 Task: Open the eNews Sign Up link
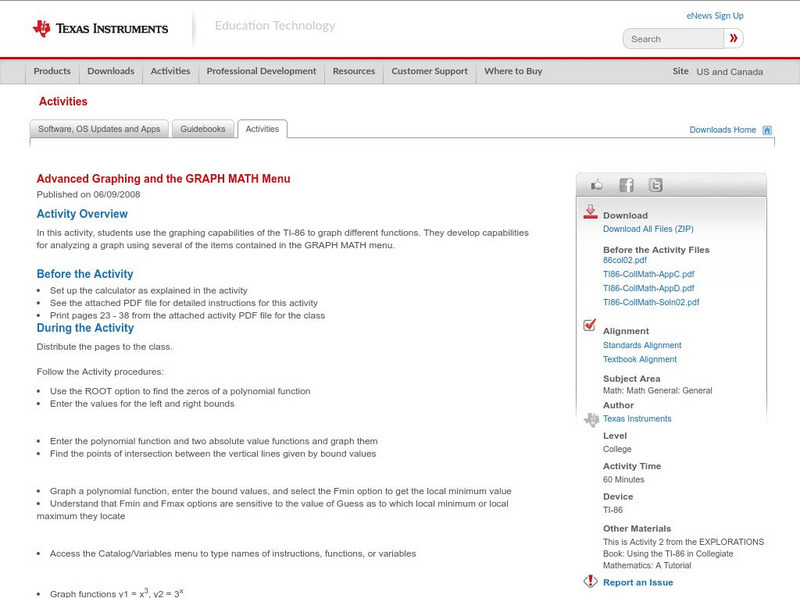click(x=715, y=16)
